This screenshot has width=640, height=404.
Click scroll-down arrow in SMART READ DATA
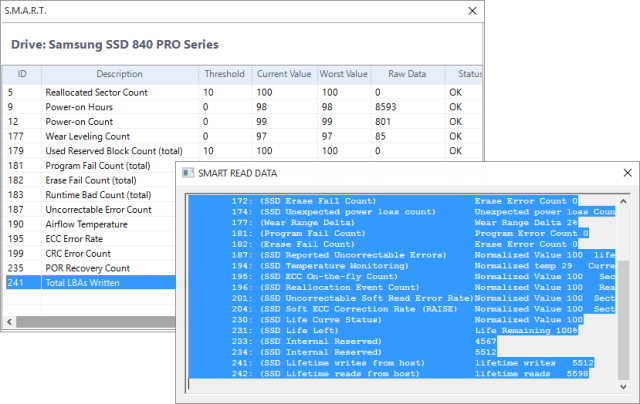click(x=623, y=387)
